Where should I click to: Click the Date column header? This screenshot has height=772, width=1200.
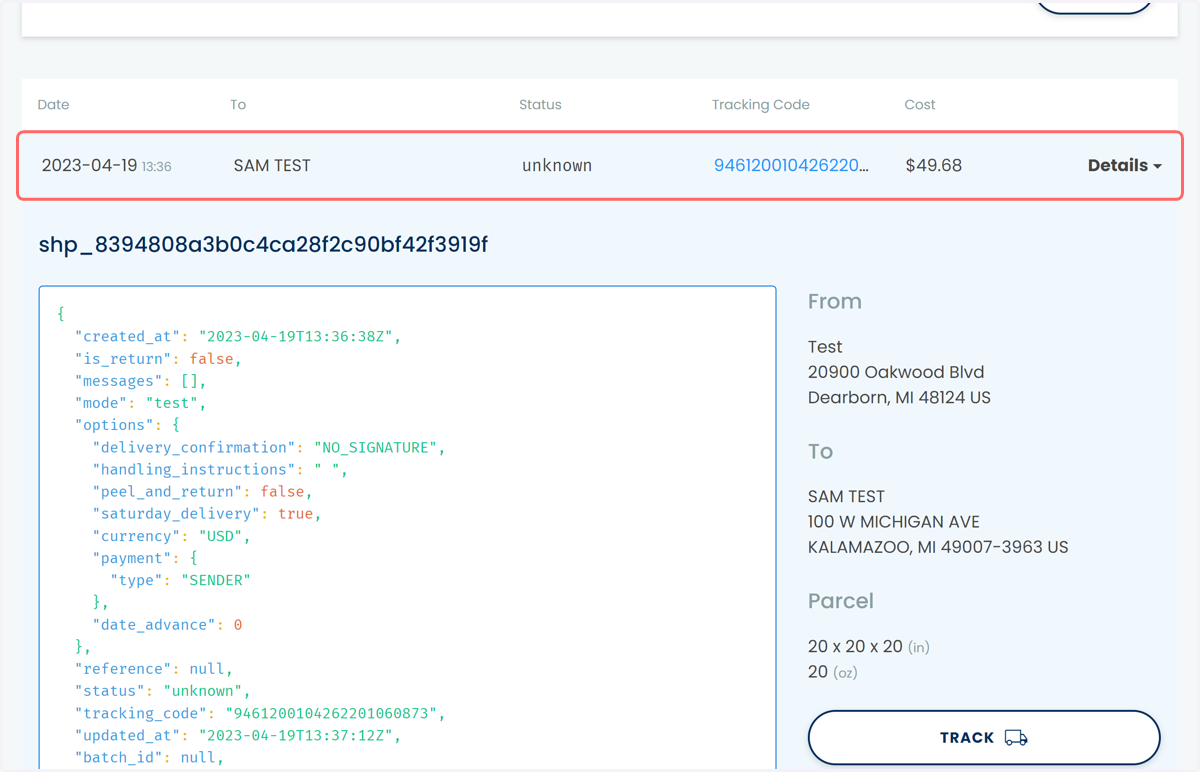tap(54, 105)
